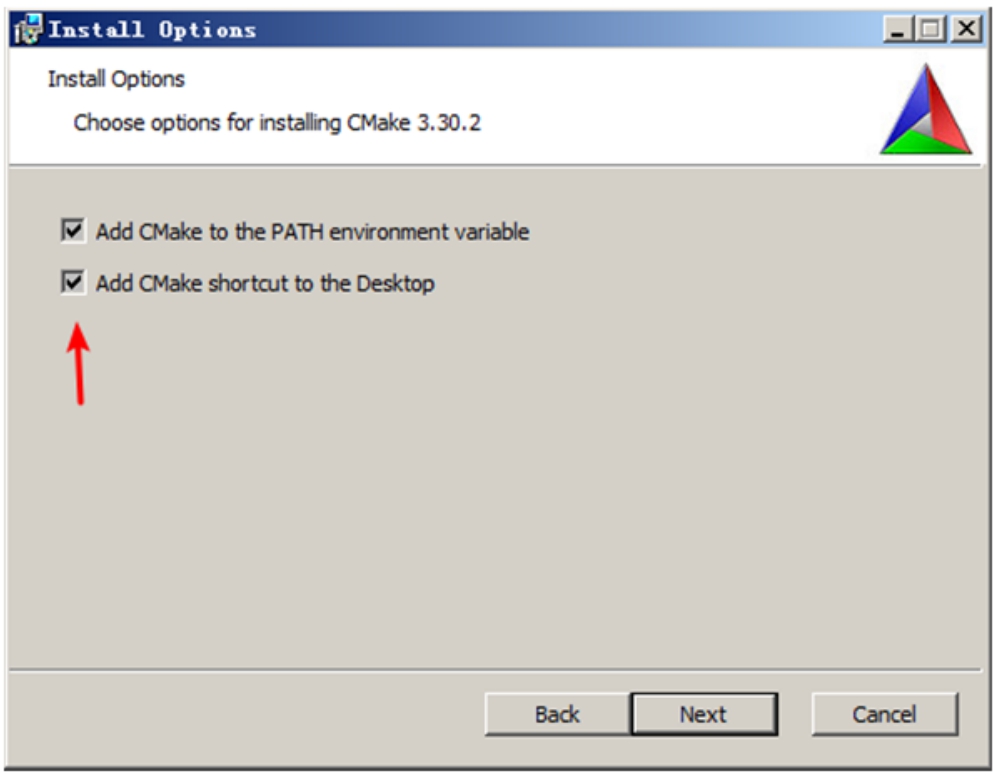Click the title bar text 'Install Options'

point(152,29)
